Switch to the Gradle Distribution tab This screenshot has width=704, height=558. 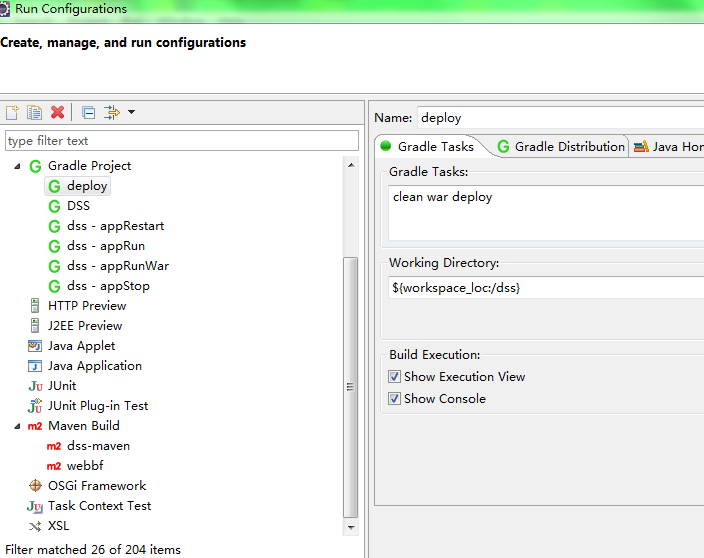click(x=561, y=146)
